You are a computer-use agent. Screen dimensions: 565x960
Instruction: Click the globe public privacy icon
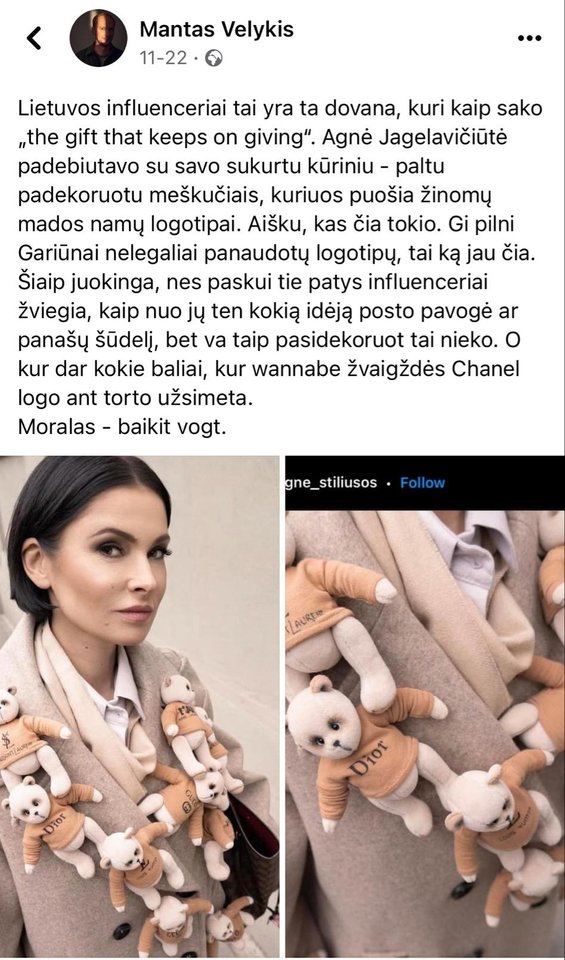[x=214, y=58]
